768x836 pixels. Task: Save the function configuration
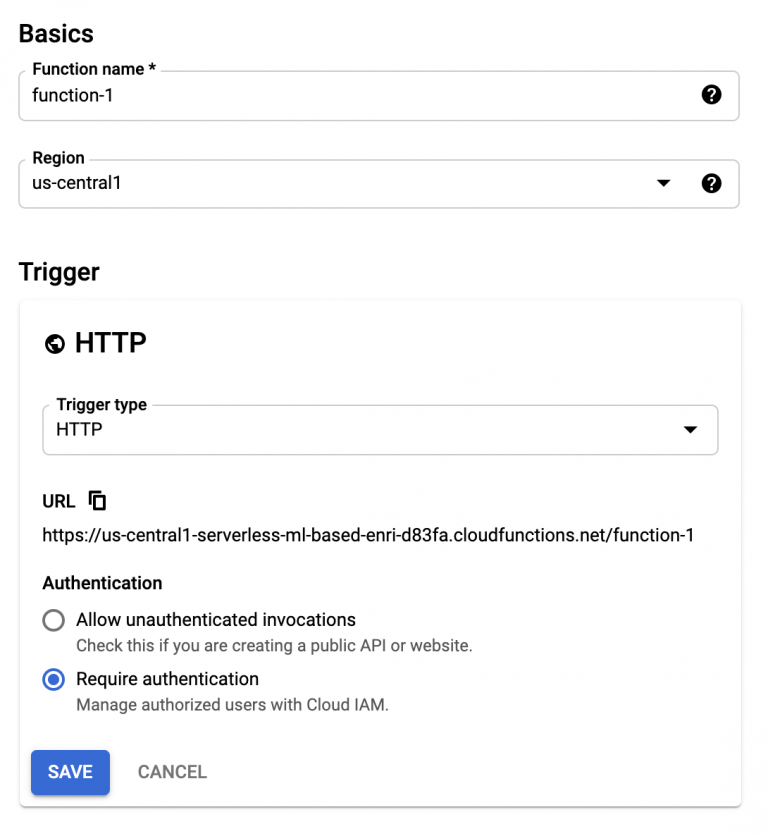[69, 772]
